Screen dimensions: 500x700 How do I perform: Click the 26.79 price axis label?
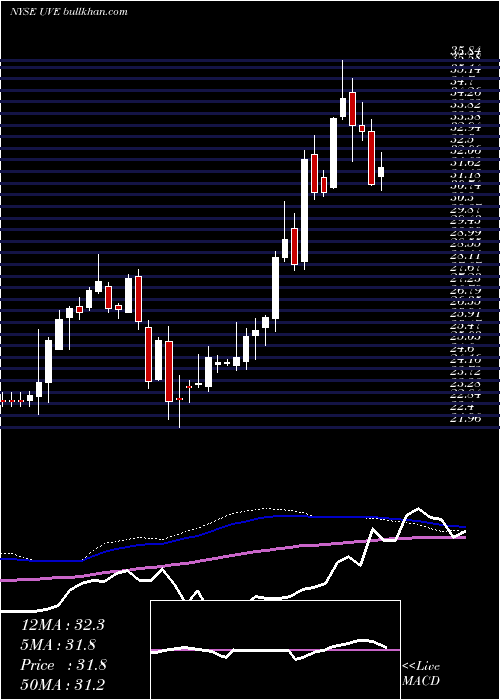[466, 291]
